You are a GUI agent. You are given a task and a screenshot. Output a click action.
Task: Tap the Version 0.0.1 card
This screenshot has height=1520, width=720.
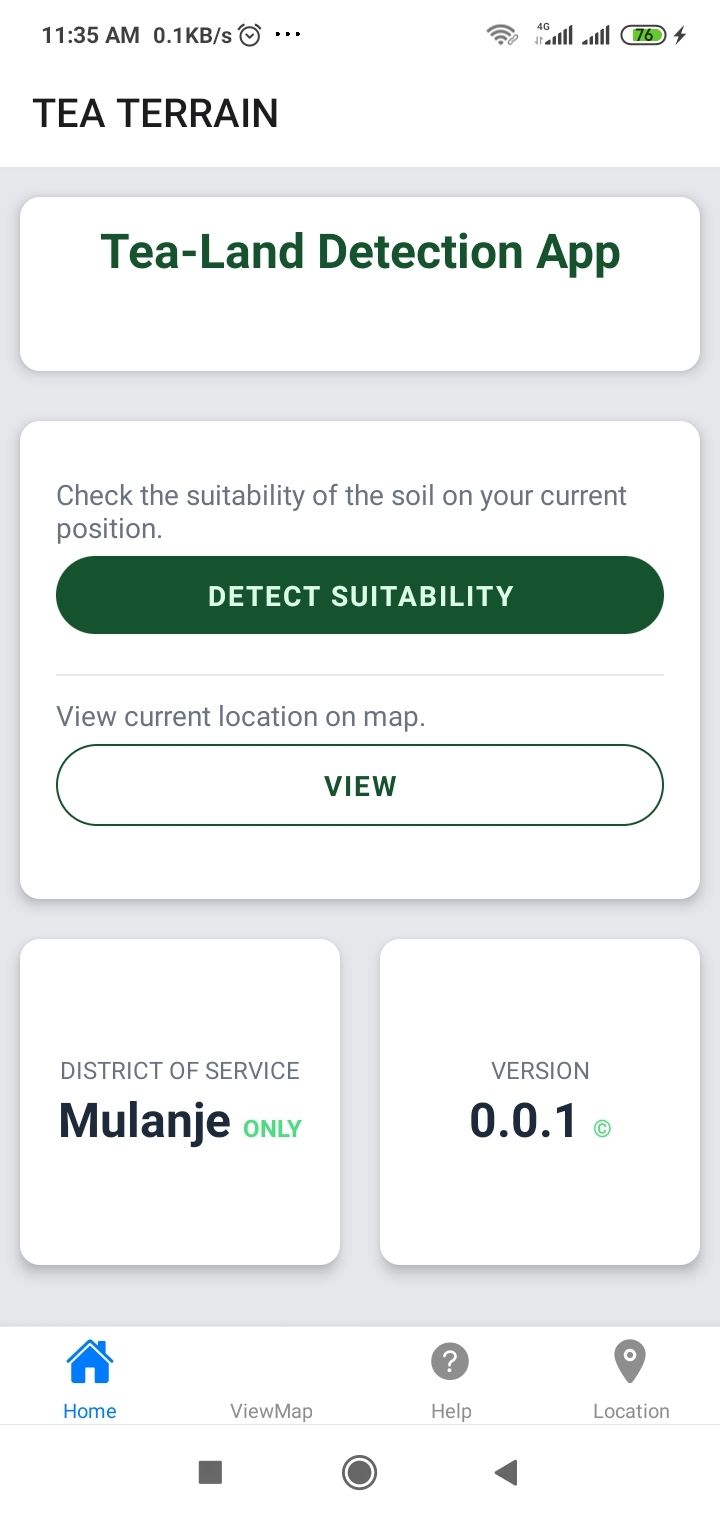(540, 1102)
